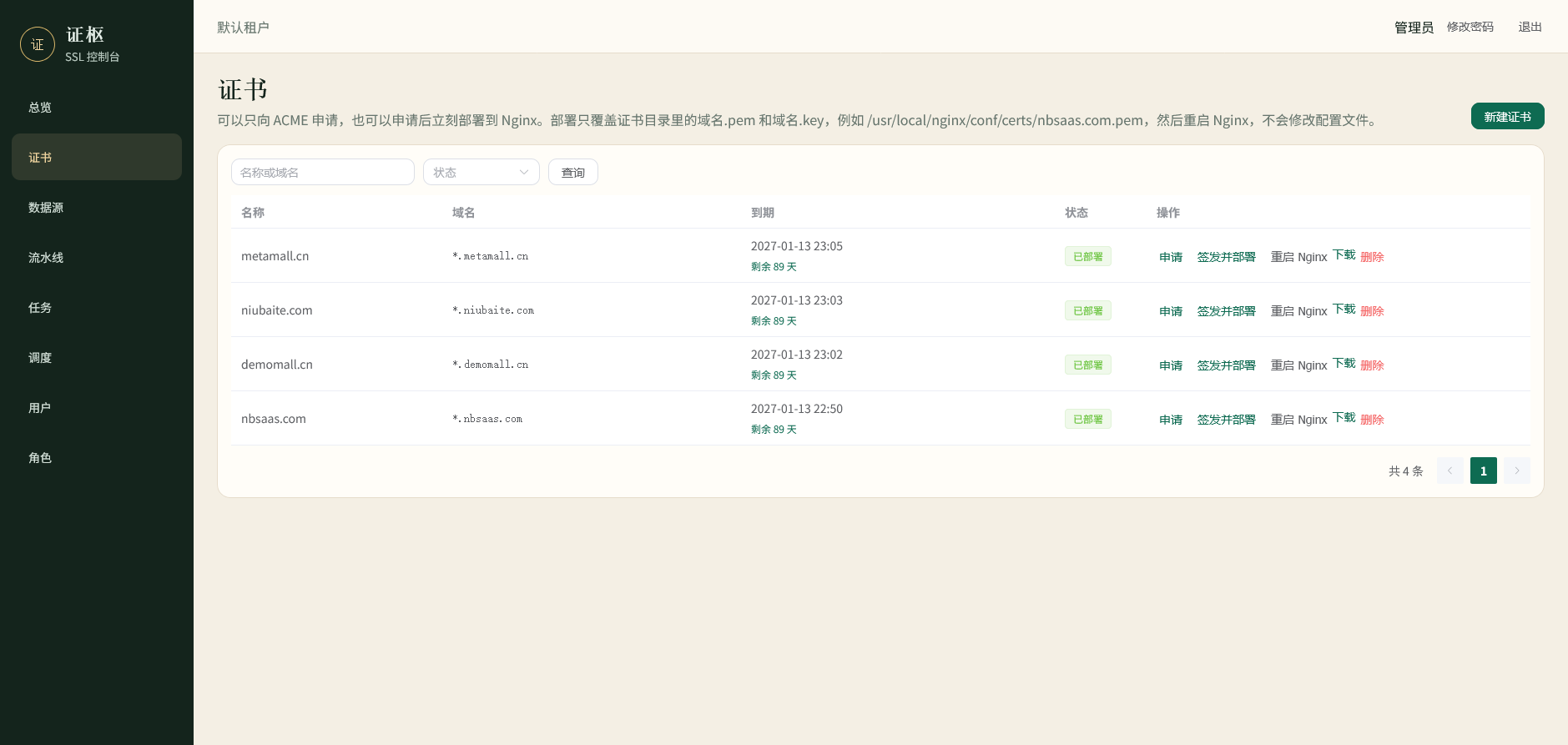Select page 1 in pagination

(x=1483, y=471)
